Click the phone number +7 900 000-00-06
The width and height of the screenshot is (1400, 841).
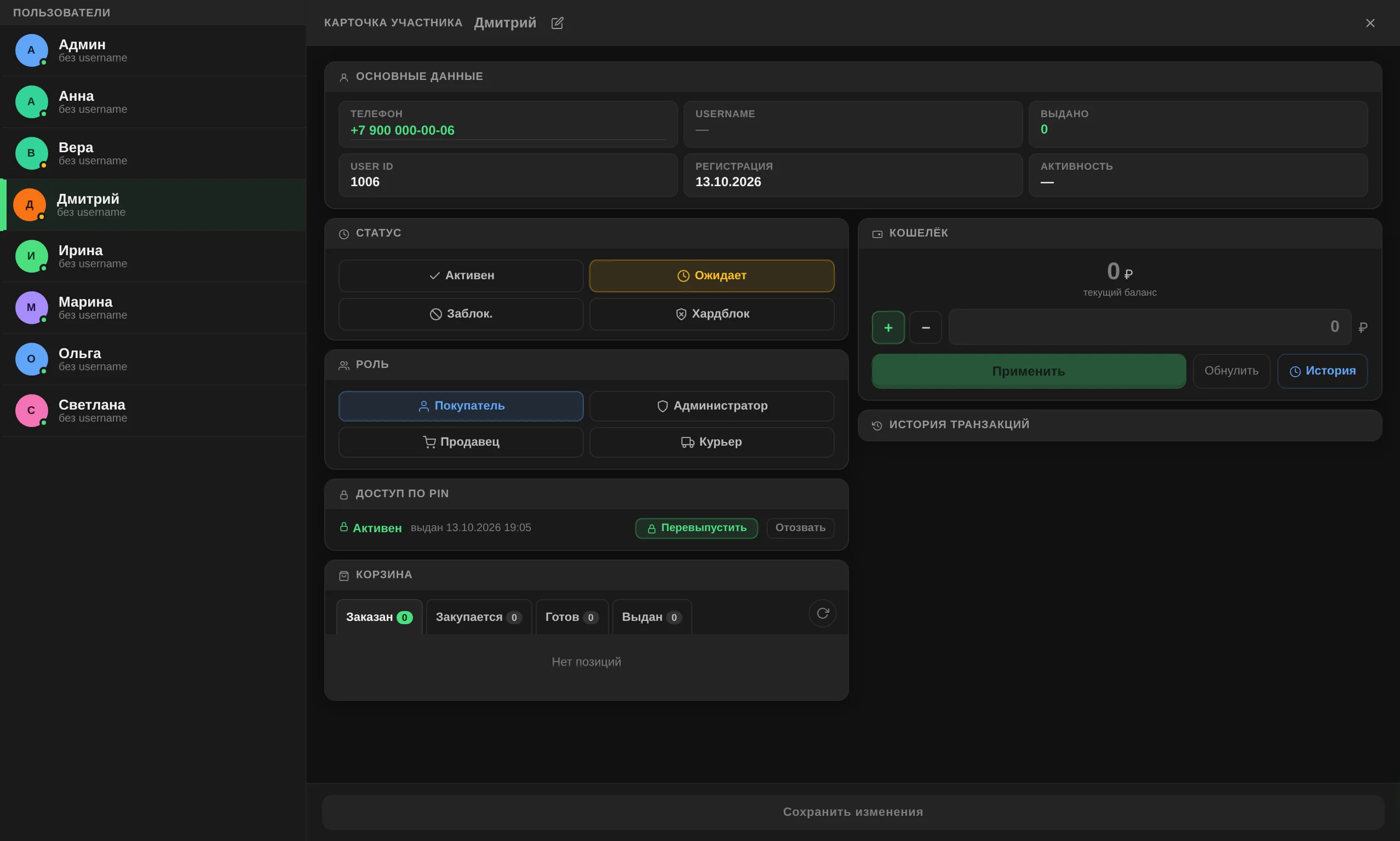402,130
